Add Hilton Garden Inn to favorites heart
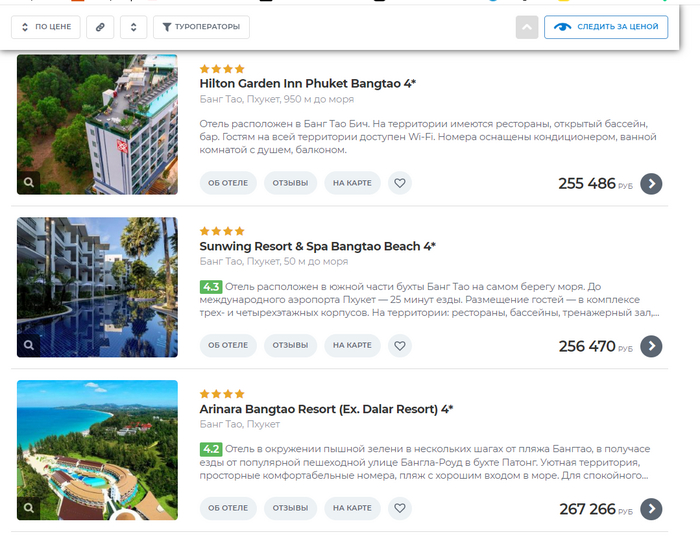700x541 pixels. 400,183
